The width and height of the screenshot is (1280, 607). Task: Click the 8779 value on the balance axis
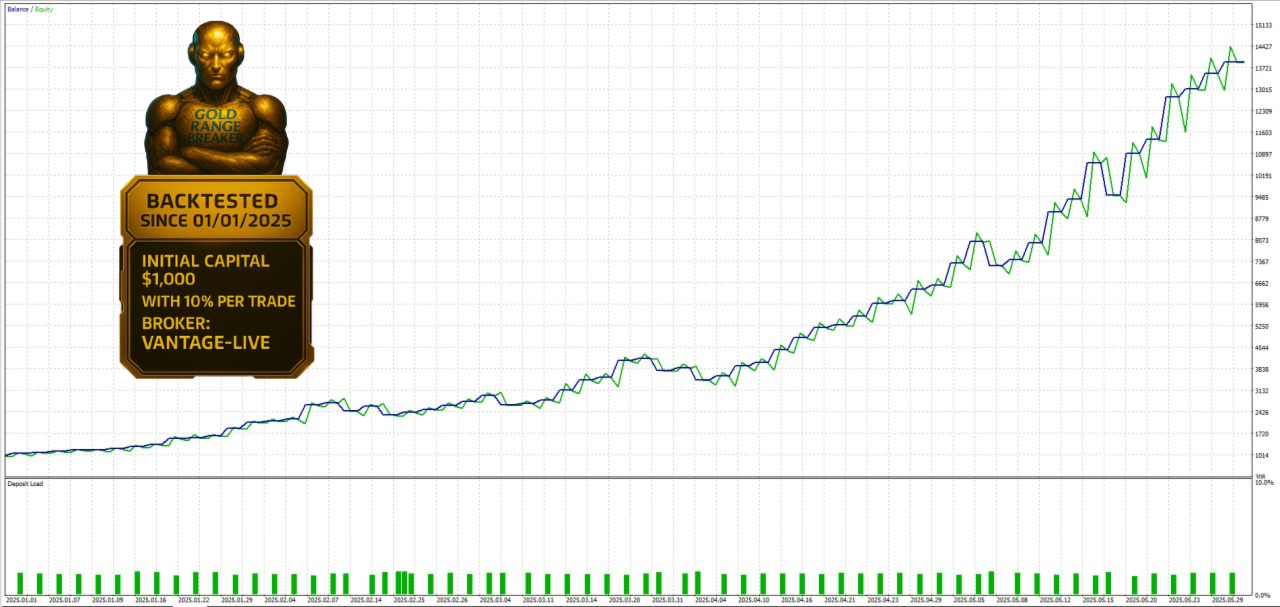click(x=1262, y=219)
